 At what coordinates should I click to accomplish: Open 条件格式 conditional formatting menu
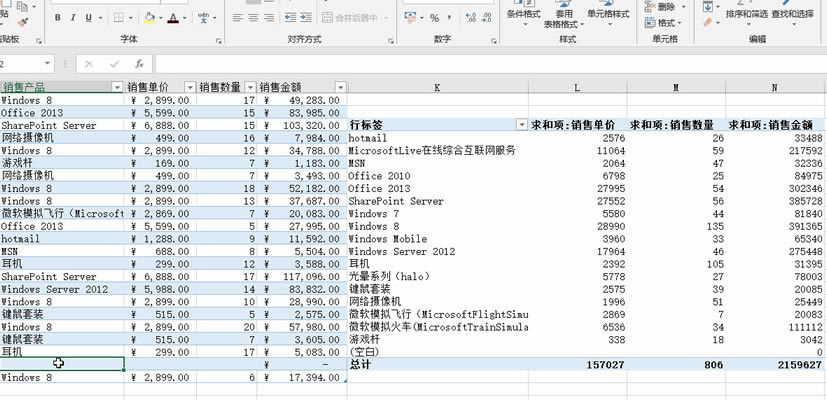pyautogui.click(x=523, y=14)
